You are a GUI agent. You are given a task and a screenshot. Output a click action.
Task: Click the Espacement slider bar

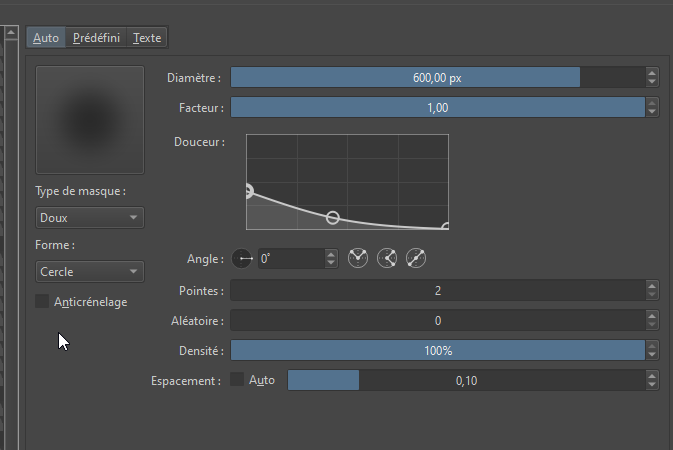point(465,380)
